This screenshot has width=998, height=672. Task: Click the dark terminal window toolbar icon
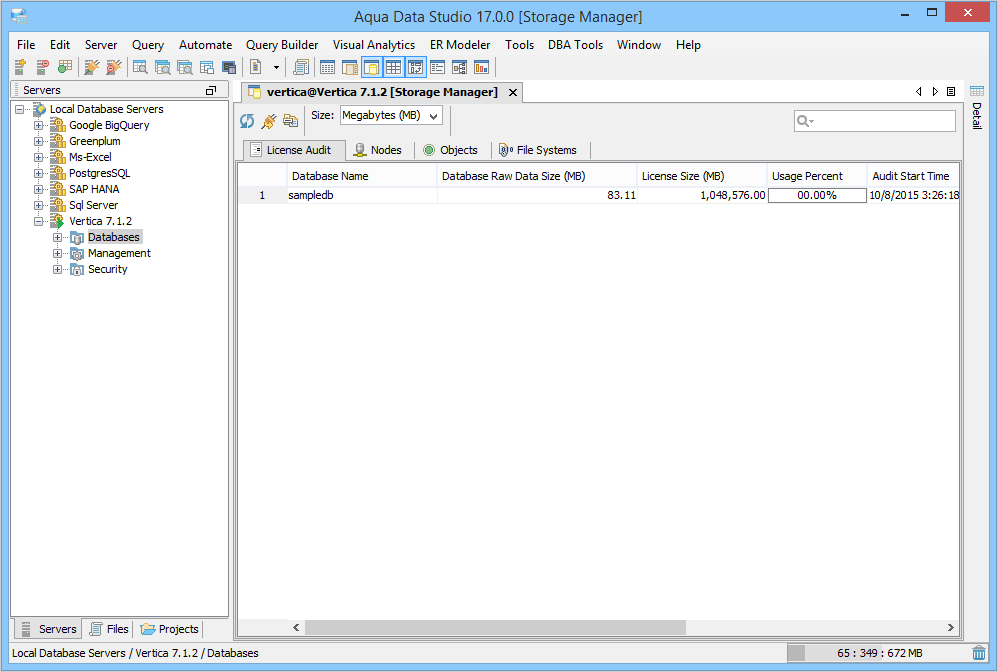coord(228,67)
